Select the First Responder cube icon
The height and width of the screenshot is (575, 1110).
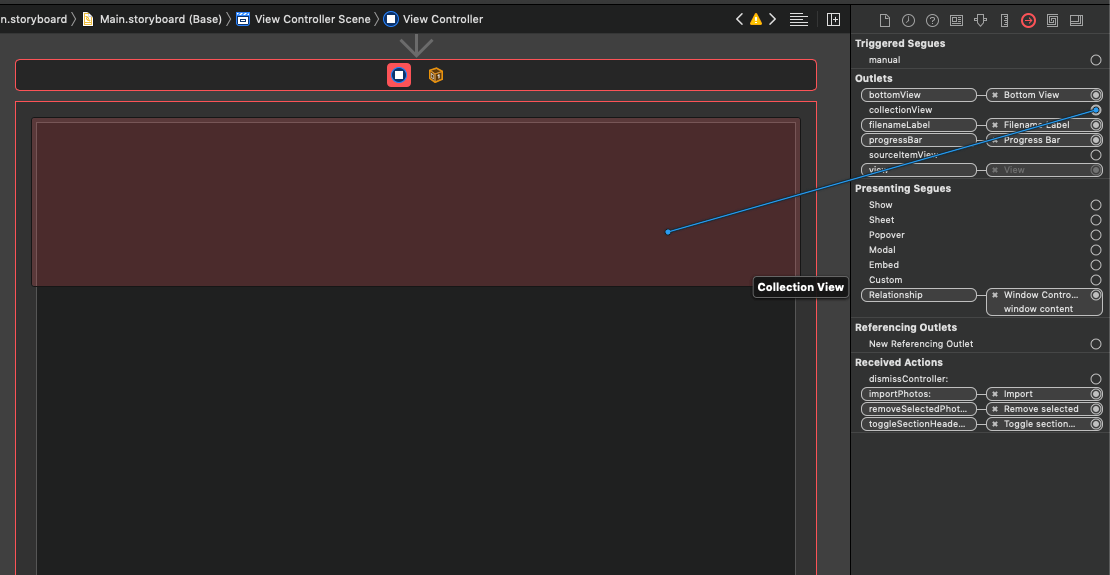tap(436, 75)
